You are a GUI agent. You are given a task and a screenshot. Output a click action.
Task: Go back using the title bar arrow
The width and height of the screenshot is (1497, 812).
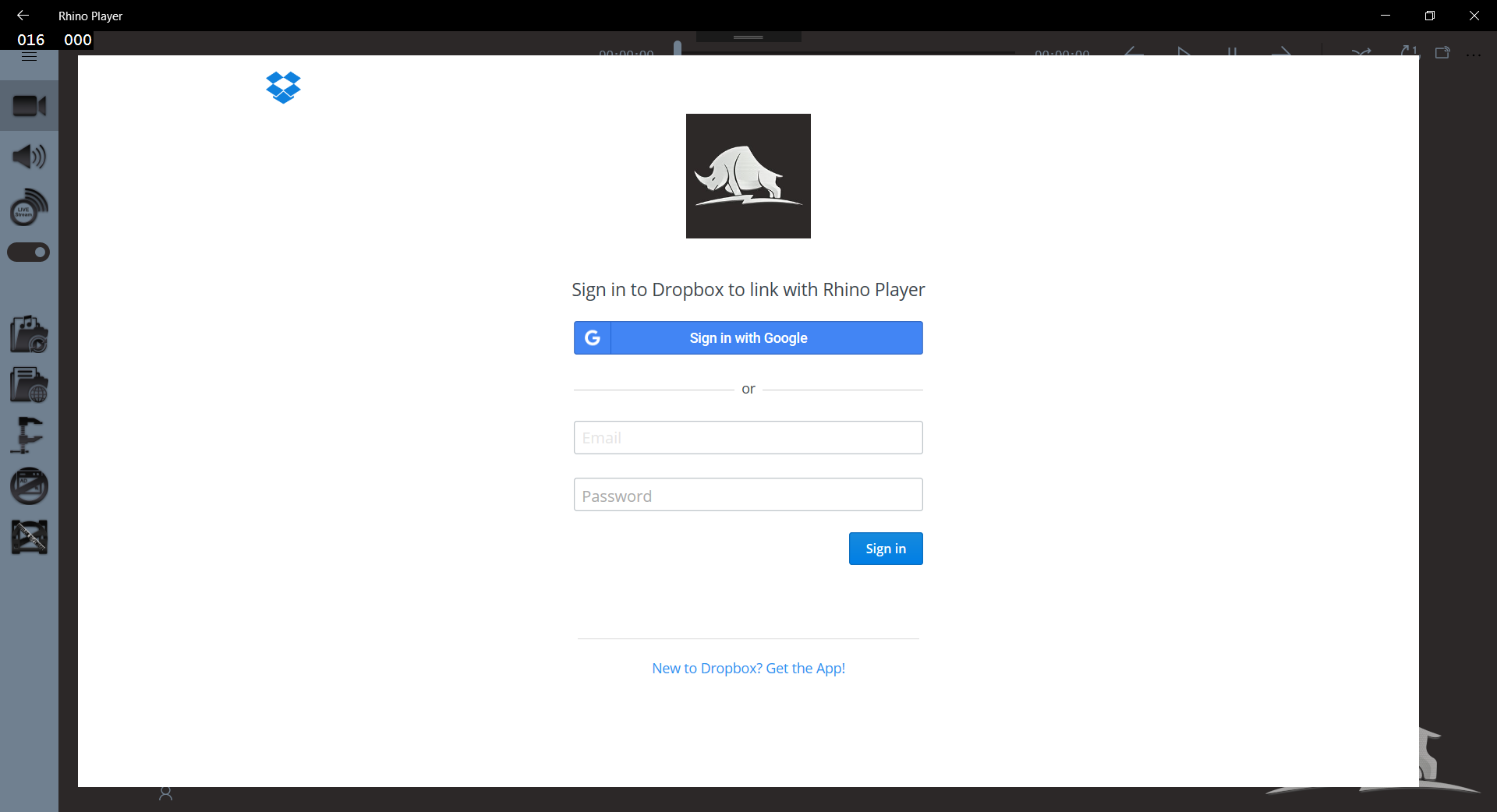coord(23,16)
